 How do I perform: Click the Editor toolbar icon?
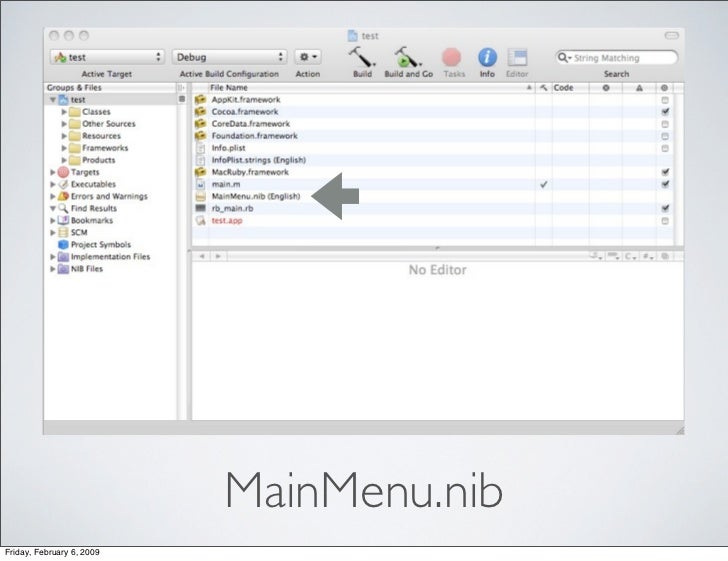(517, 58)
